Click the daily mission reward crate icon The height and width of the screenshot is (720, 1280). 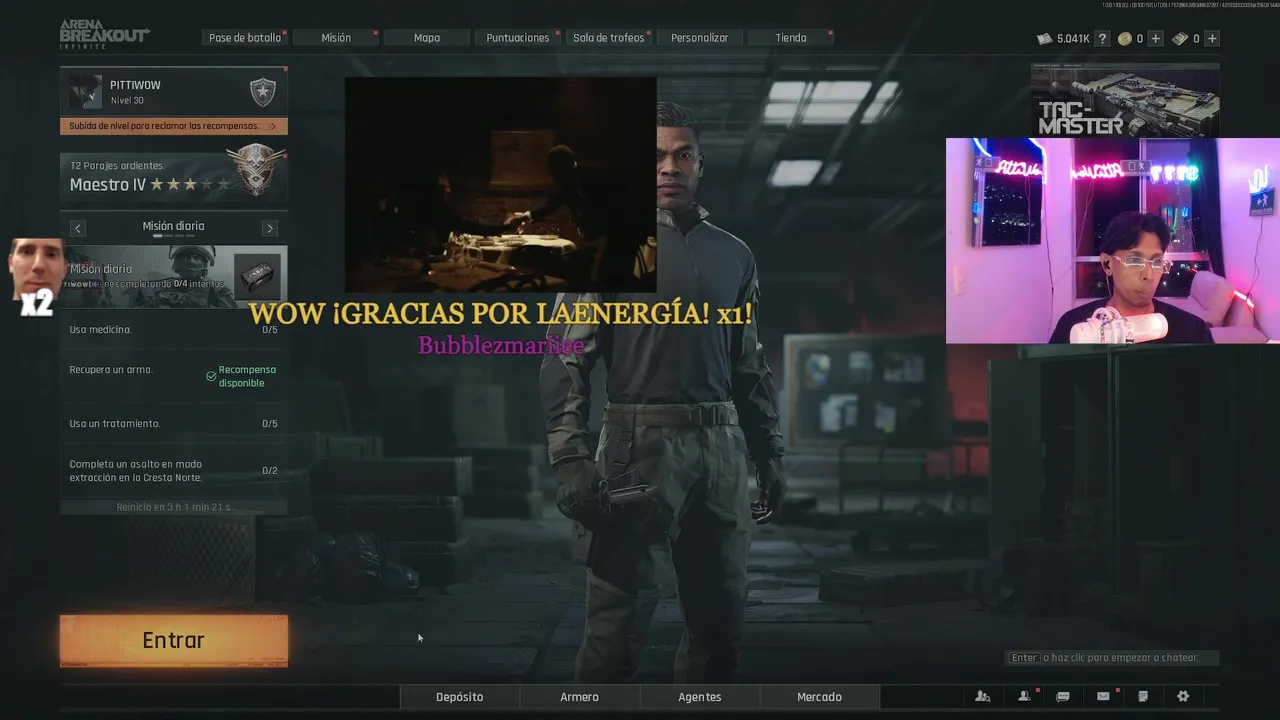pos(256,275)
